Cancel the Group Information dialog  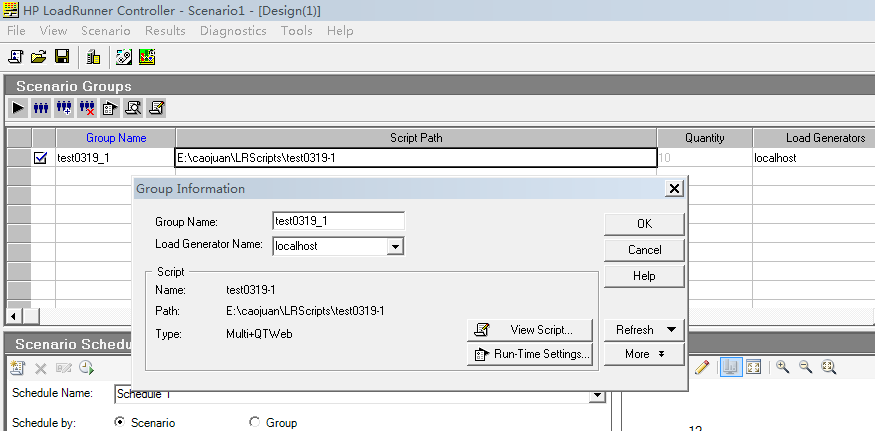coord(644,250)
